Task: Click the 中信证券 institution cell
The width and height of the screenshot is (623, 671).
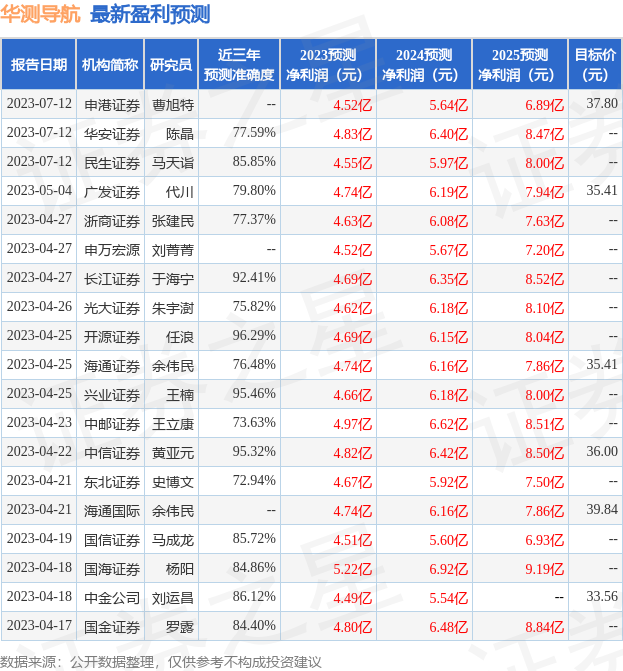Action: 112,453
